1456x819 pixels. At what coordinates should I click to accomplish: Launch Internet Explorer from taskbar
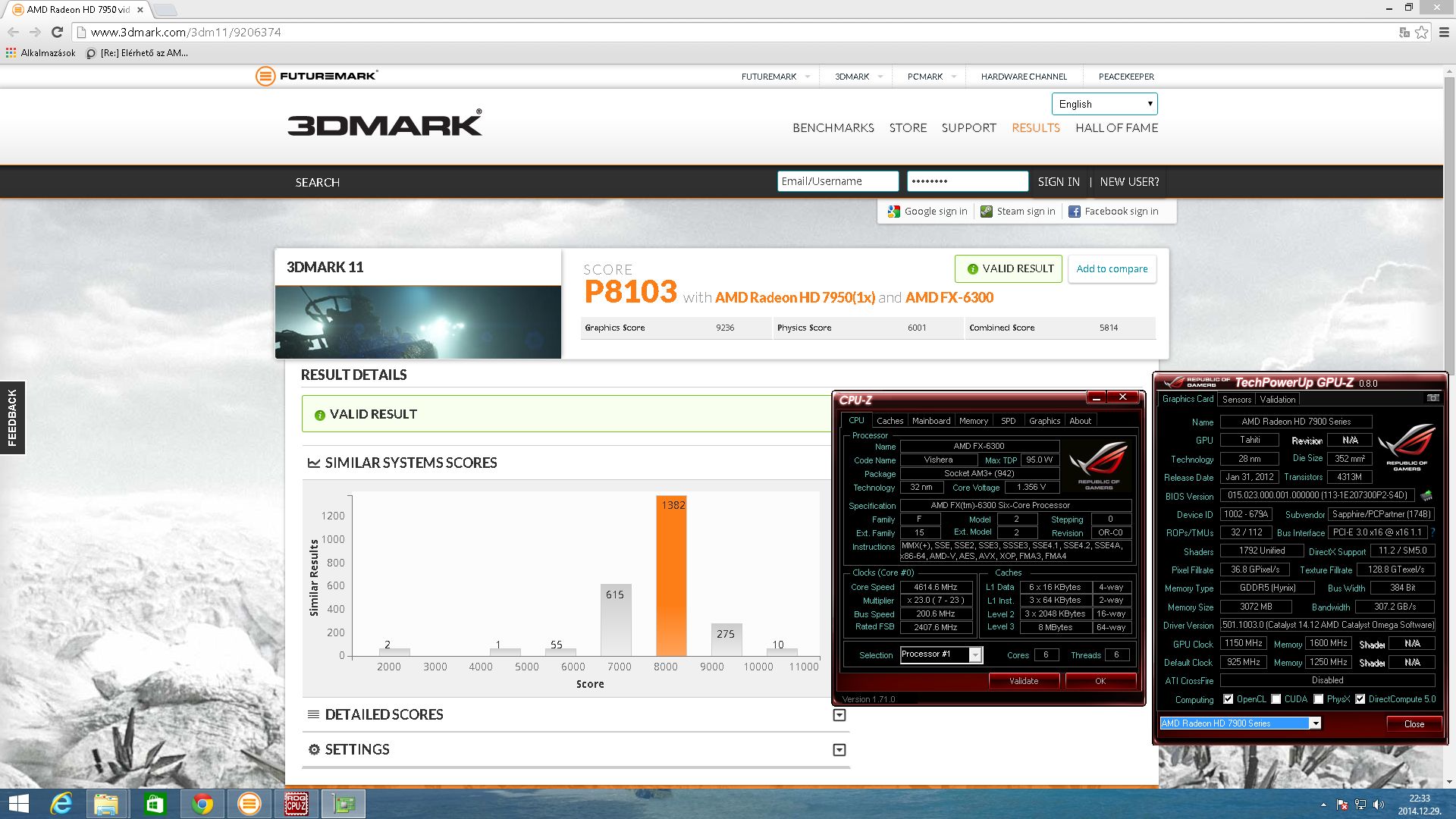click(x=61, y=804)
